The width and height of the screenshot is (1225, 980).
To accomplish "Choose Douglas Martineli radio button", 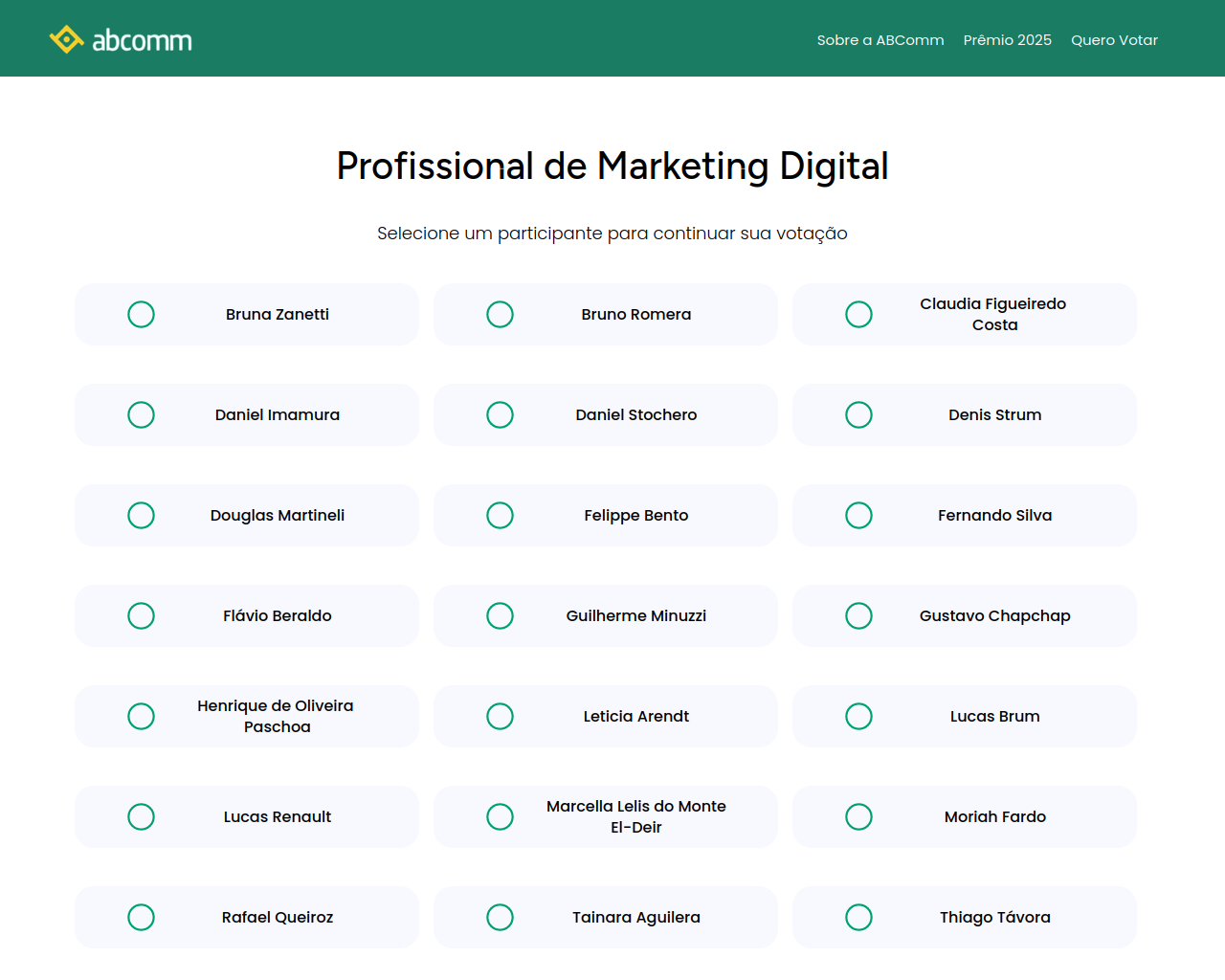I will click(141, 515).
